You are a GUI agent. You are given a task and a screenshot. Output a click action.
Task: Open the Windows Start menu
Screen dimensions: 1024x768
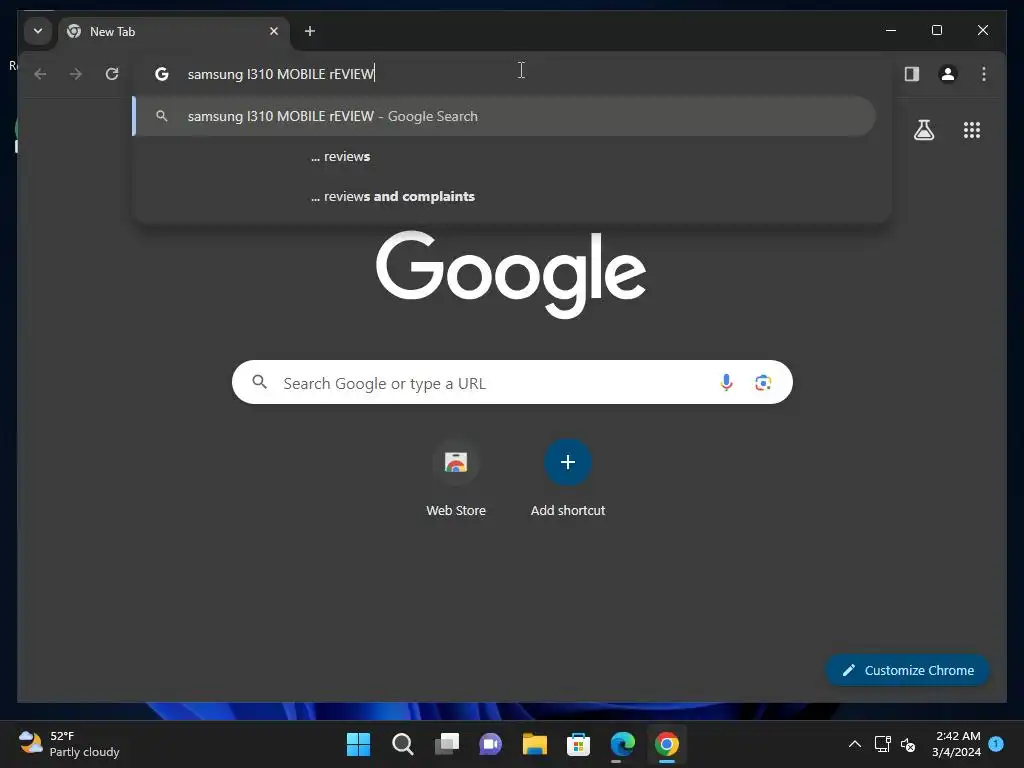[358, 744]
